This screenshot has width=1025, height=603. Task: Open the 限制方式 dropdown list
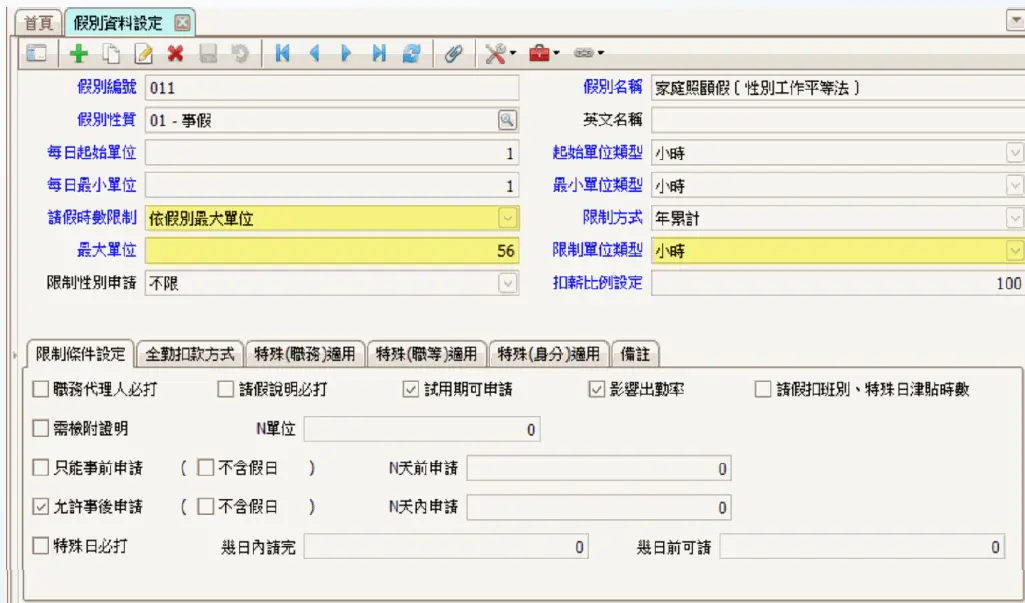1014,218
